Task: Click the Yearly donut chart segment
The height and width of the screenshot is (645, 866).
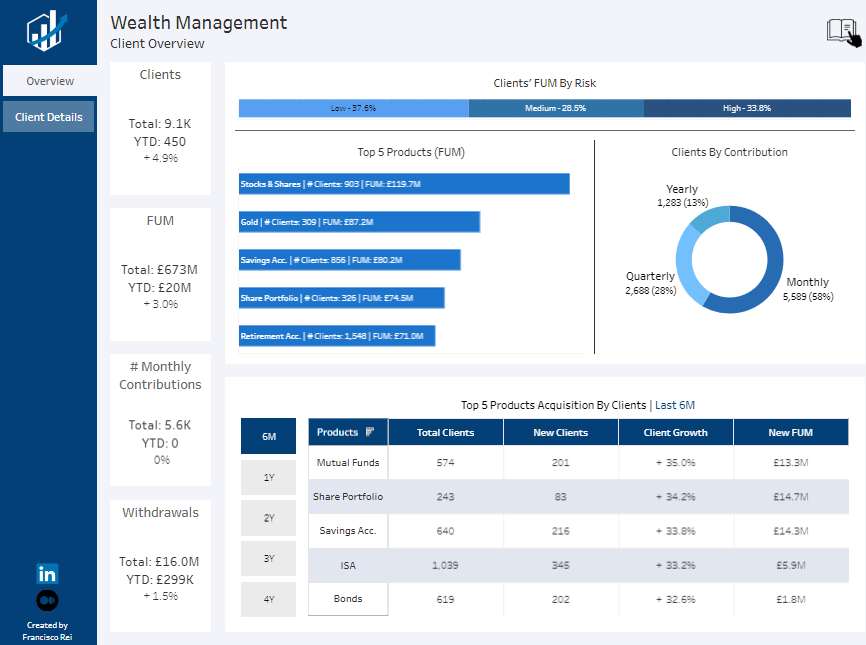Action: point(711,218)
